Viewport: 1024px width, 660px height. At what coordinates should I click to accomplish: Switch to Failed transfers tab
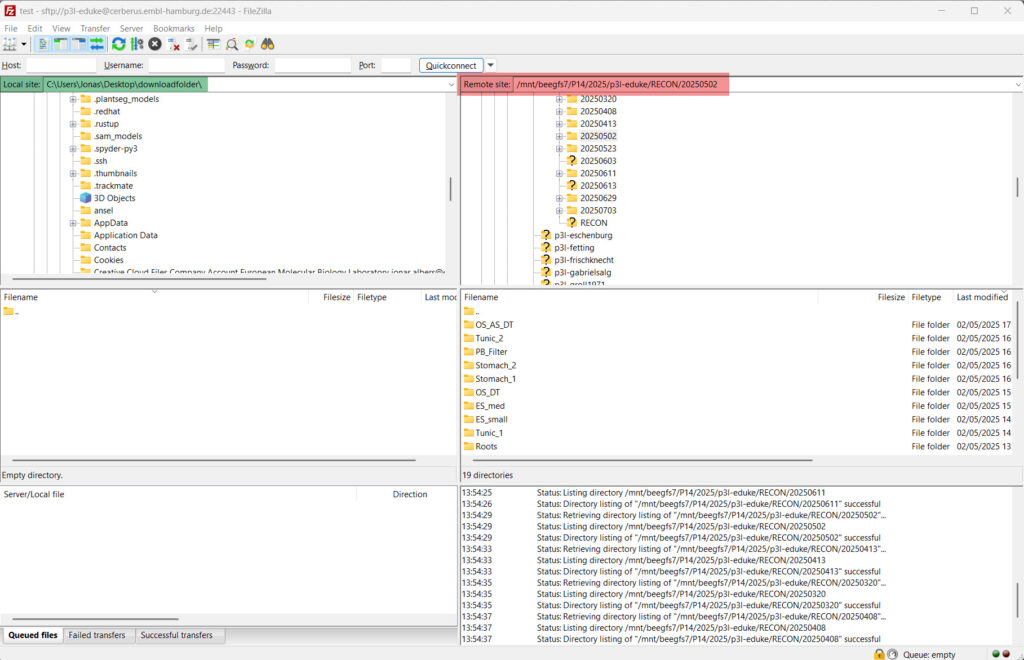pos(97,635)
